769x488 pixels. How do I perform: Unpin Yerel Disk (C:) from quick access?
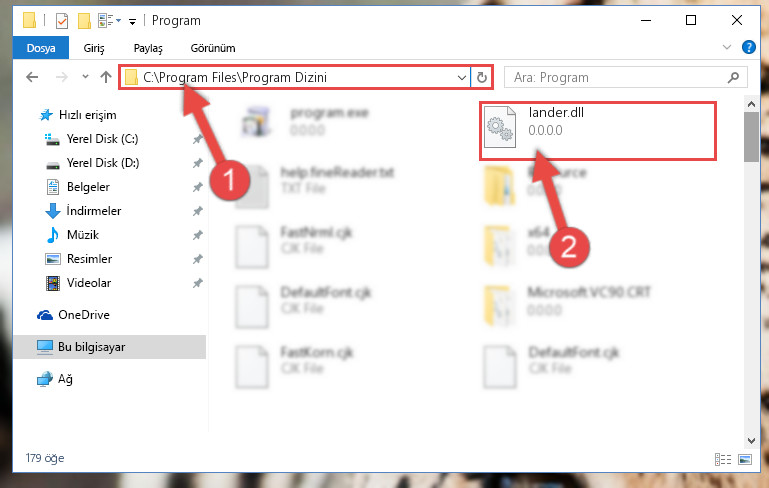[x=197, y=139]
